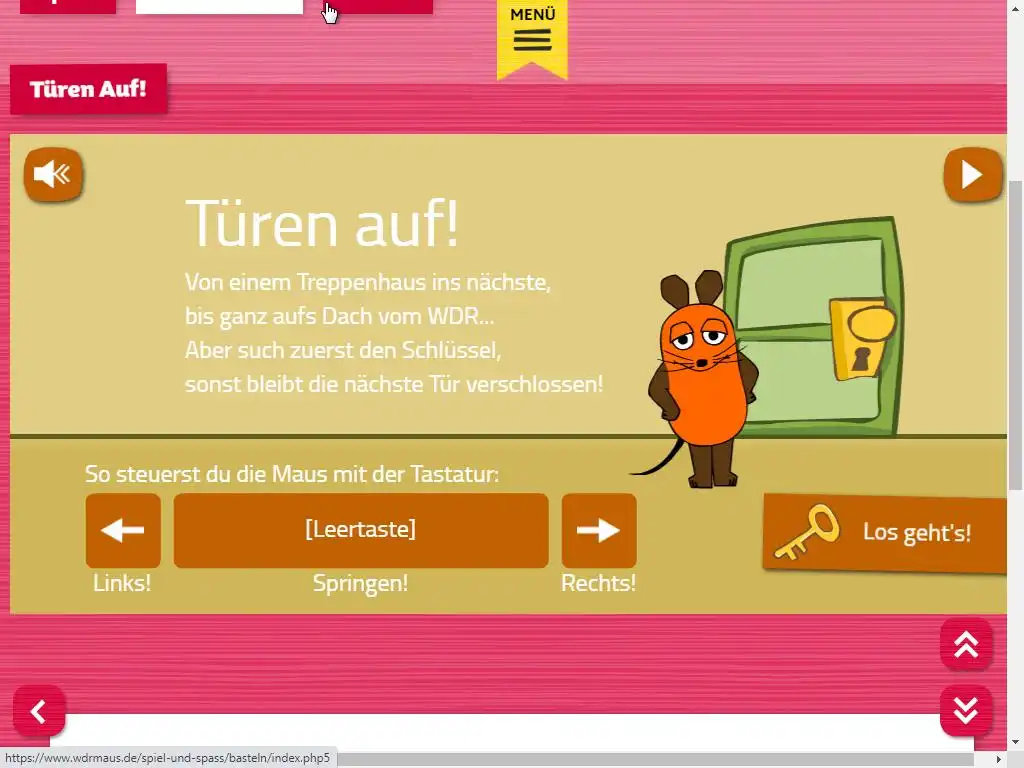This screenshot has width=1024, height=768.
Task: Click the wdrmaus.de status bar URL
Action: click(x=167, y=758)
